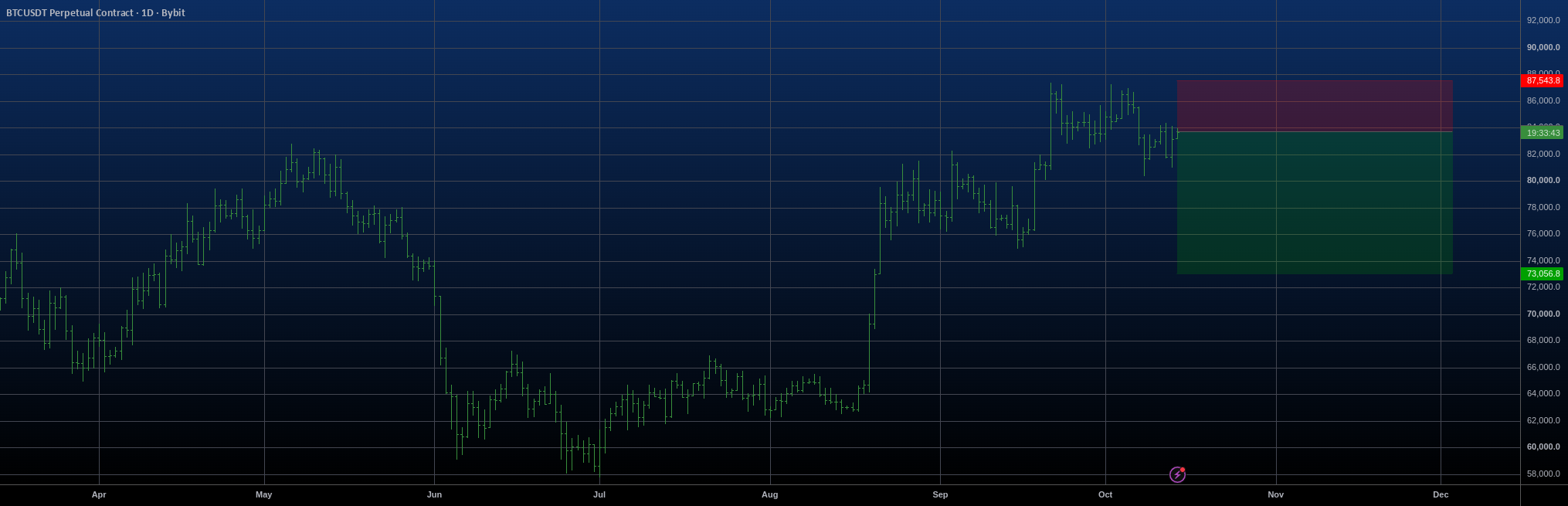Click the 60,000.0 price axis label
The width and height of the screenshot is (1568, 506).
pos(1543,447)
